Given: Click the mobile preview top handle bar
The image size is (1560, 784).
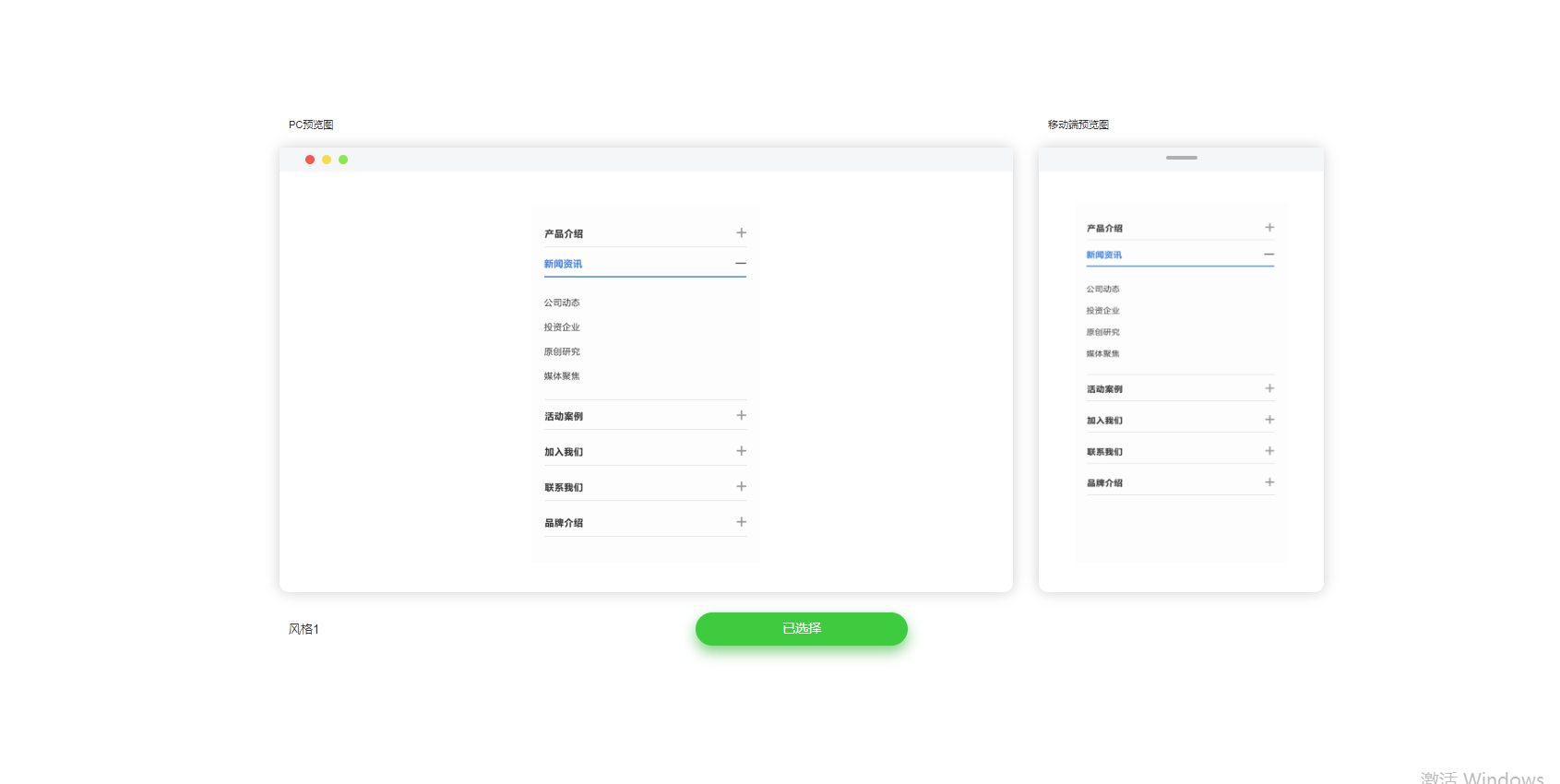Looking at the screenshot, I should pos(1181,158).
